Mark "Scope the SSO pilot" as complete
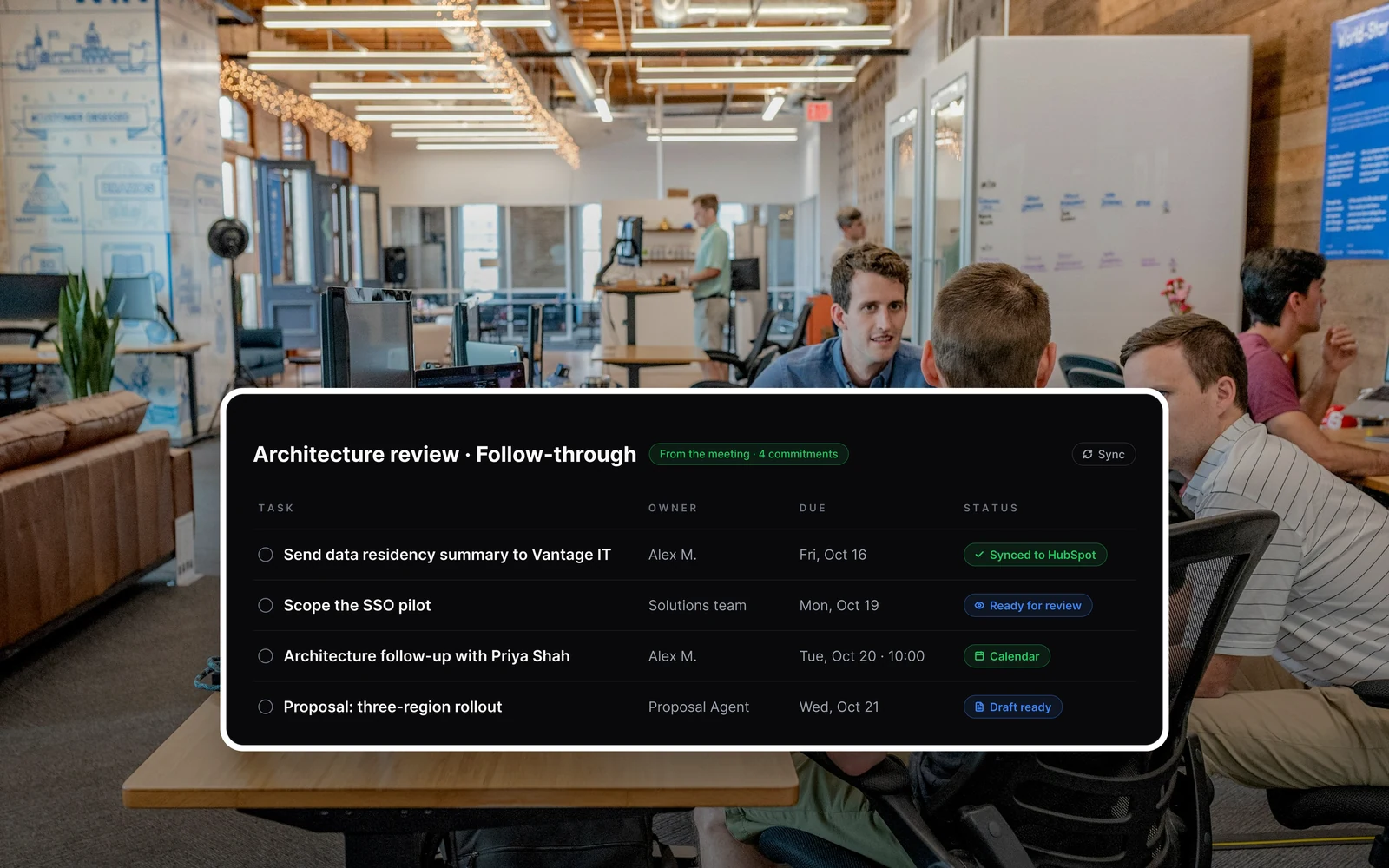The height and width of the screenshot is (868, 1389). pyautogui.click(x=266, y=605)
